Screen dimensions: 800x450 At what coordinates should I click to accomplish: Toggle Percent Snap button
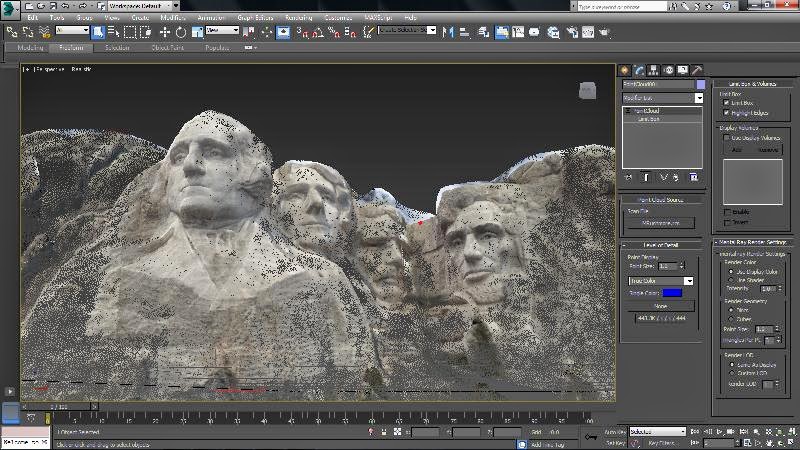click(334, 32)
